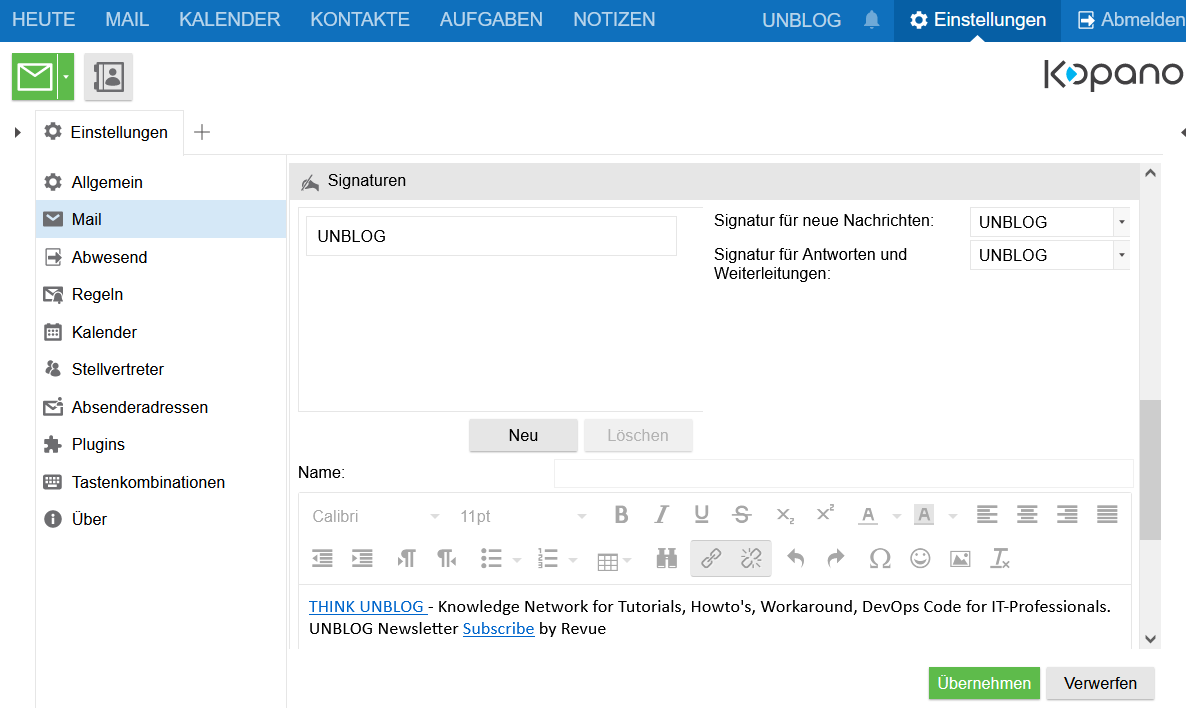
Task: Open the address book icon
Action: click(x=108, y=76)
